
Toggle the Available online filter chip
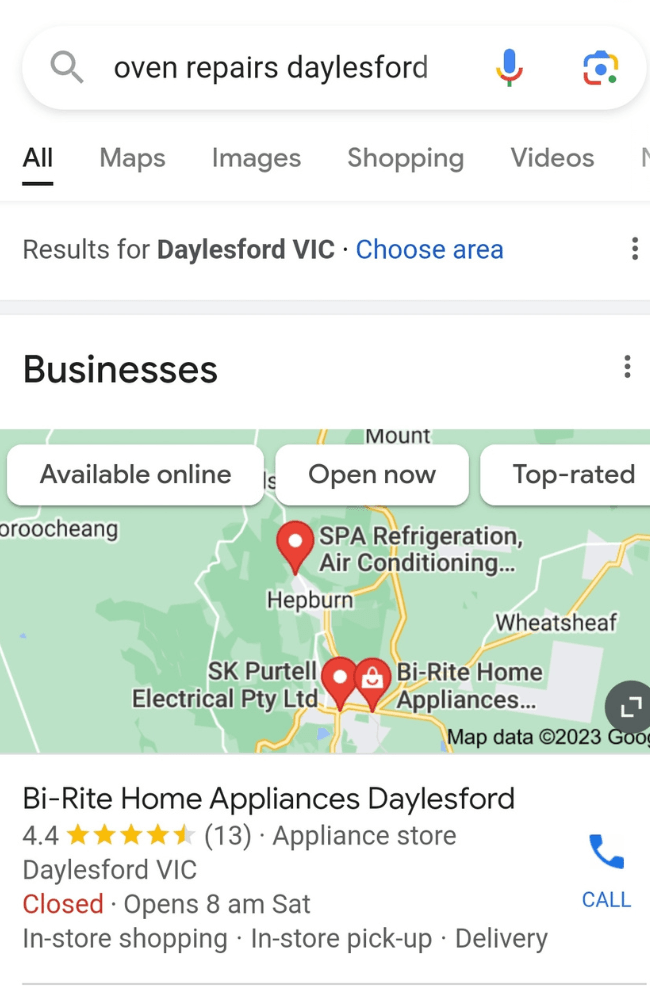135,475
